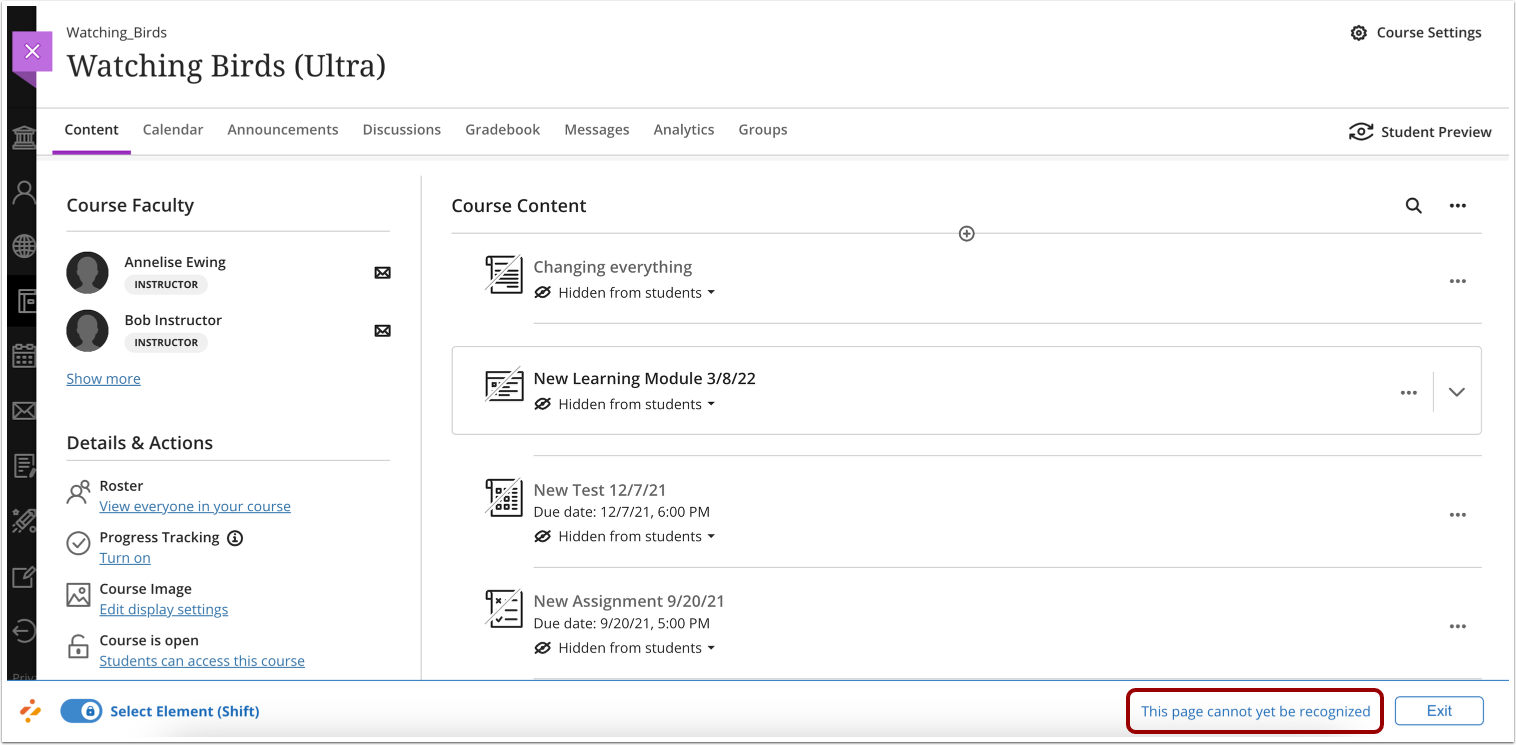Image resolution: width=1516 pixels, height=745 pixels.
Task: Open the calendar icon in left sidebar
Action: click(24, 356)
